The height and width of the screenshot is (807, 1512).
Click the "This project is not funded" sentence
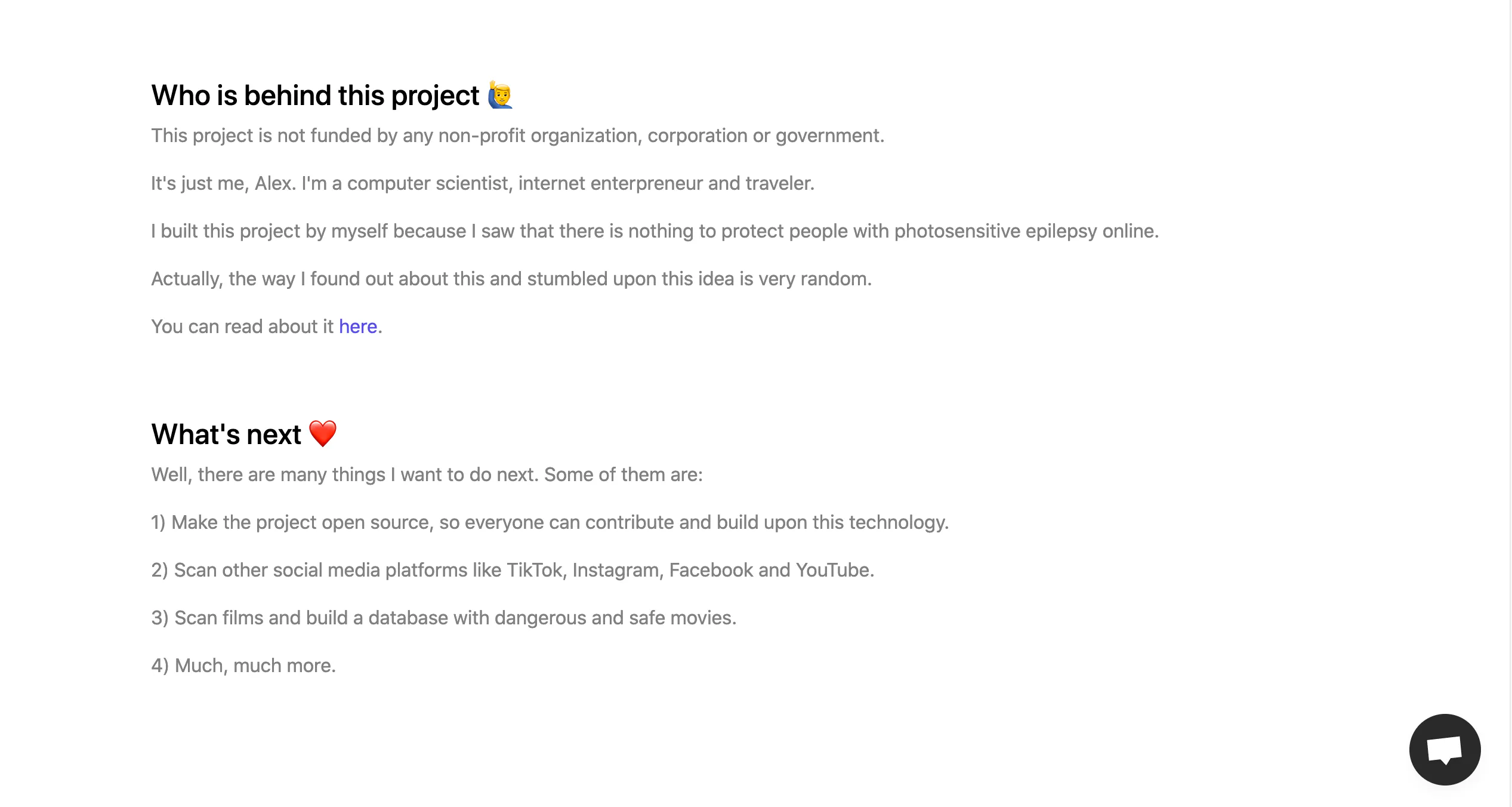tap(517, 136)
